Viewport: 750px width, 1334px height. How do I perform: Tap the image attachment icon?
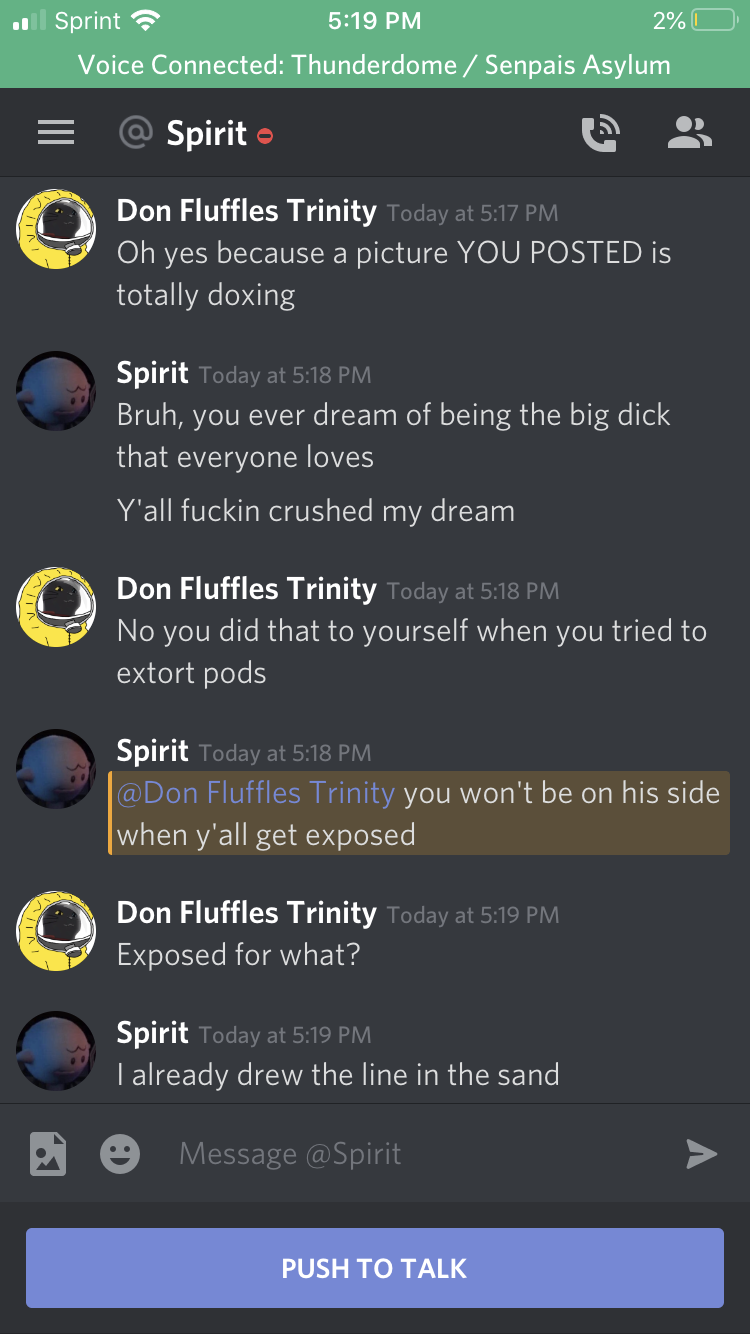(x=48, y=1154)
